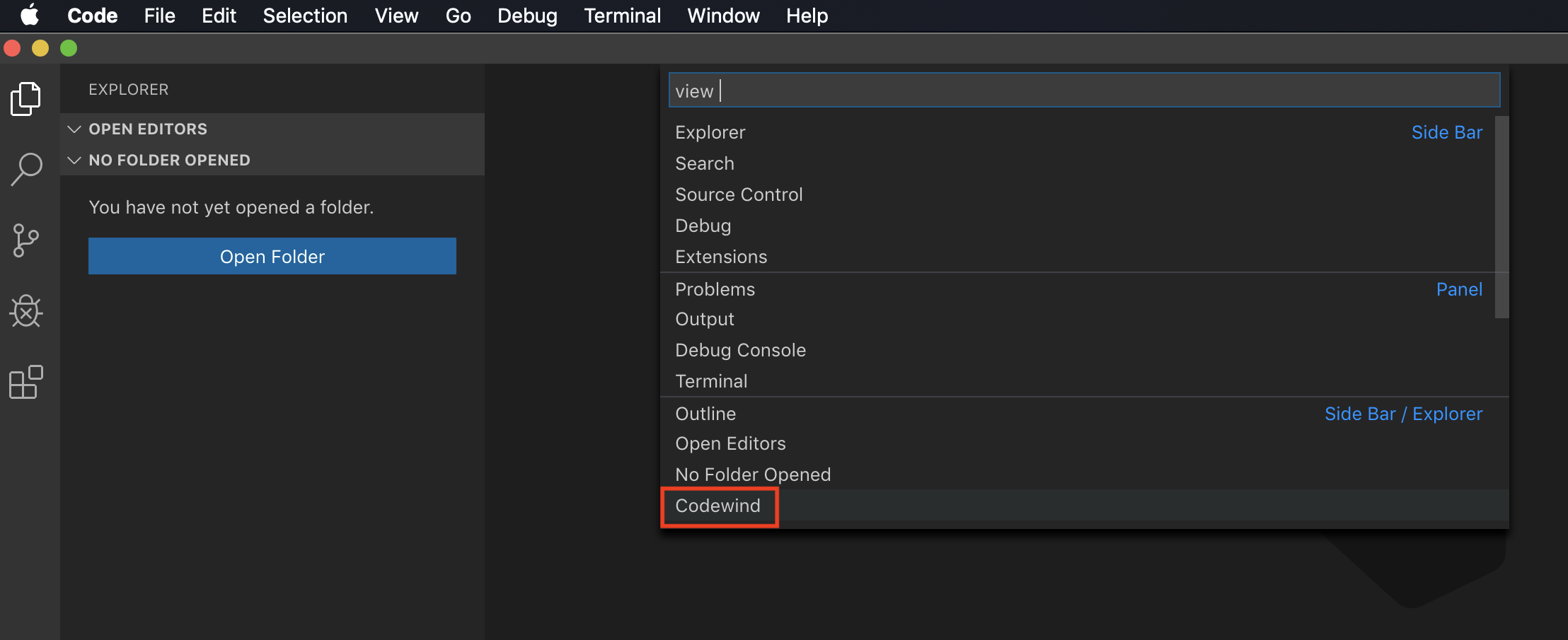
Task: Open the View menu
Action: [x=396, y=16]
